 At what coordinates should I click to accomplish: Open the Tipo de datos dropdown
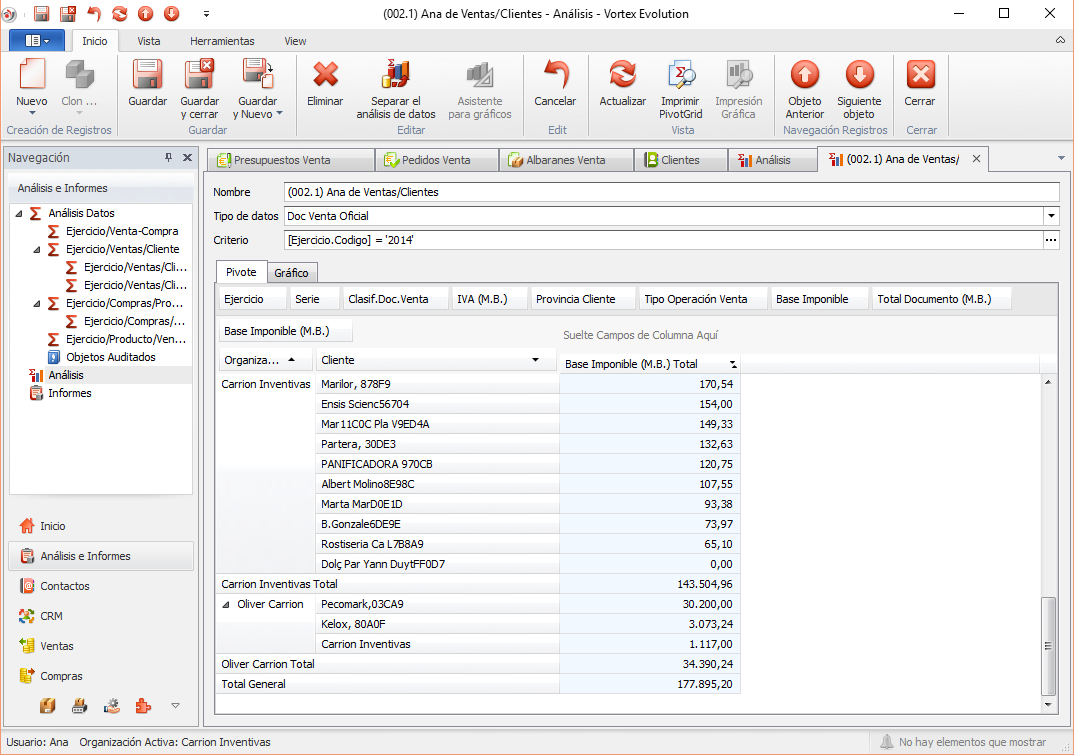pos(1050,216)
